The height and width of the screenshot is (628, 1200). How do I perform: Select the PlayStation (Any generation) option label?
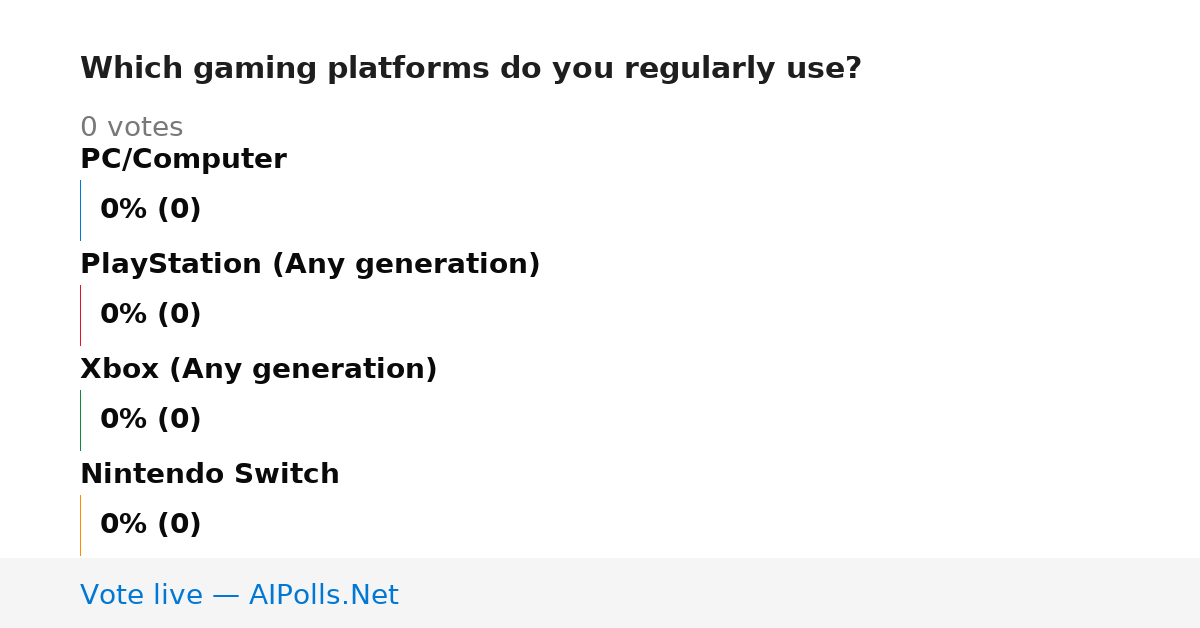pos(310,265)
